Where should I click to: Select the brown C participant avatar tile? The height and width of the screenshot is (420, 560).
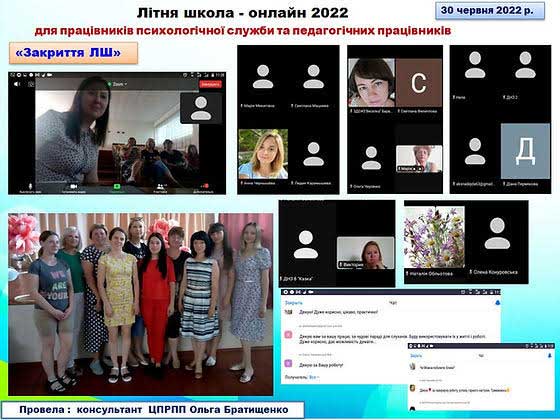(419, 83)
